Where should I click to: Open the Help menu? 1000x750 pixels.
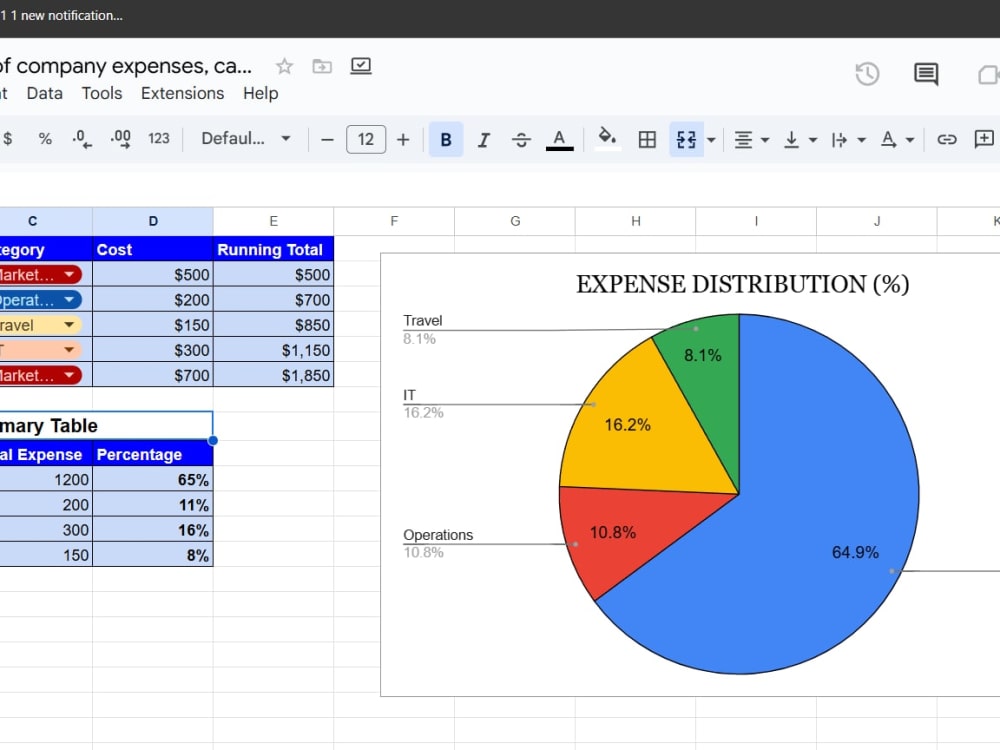(x=260, y=93)
